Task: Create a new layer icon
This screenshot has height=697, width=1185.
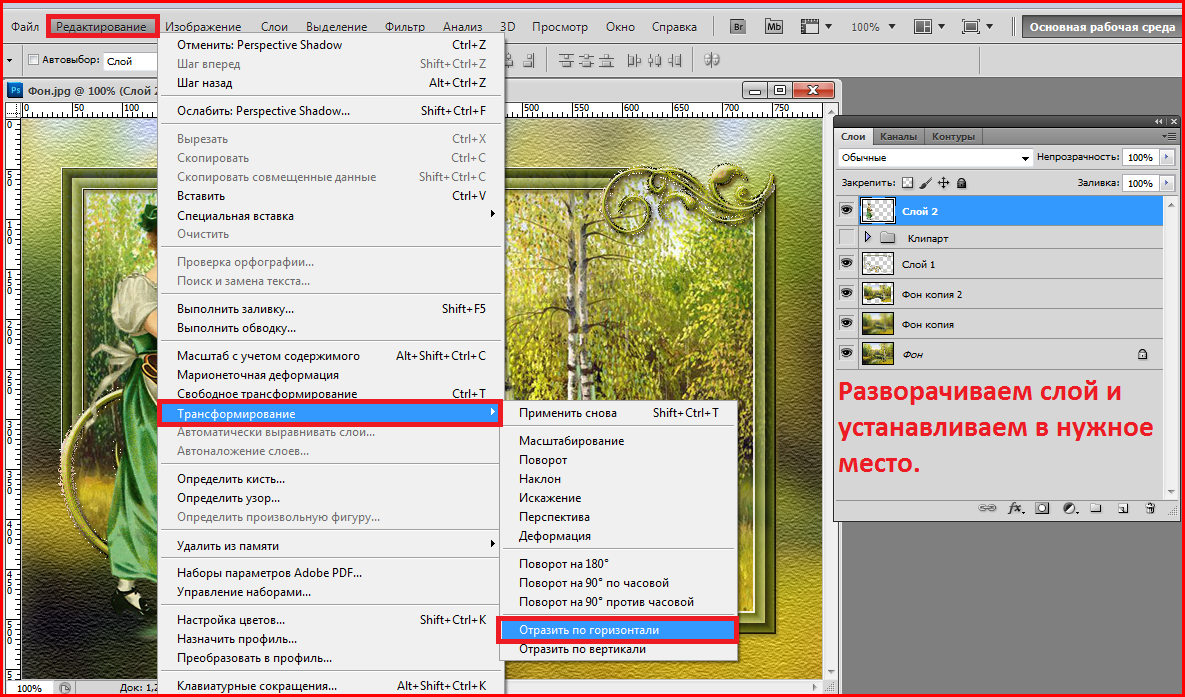Action: click(x=1123, y=508)
